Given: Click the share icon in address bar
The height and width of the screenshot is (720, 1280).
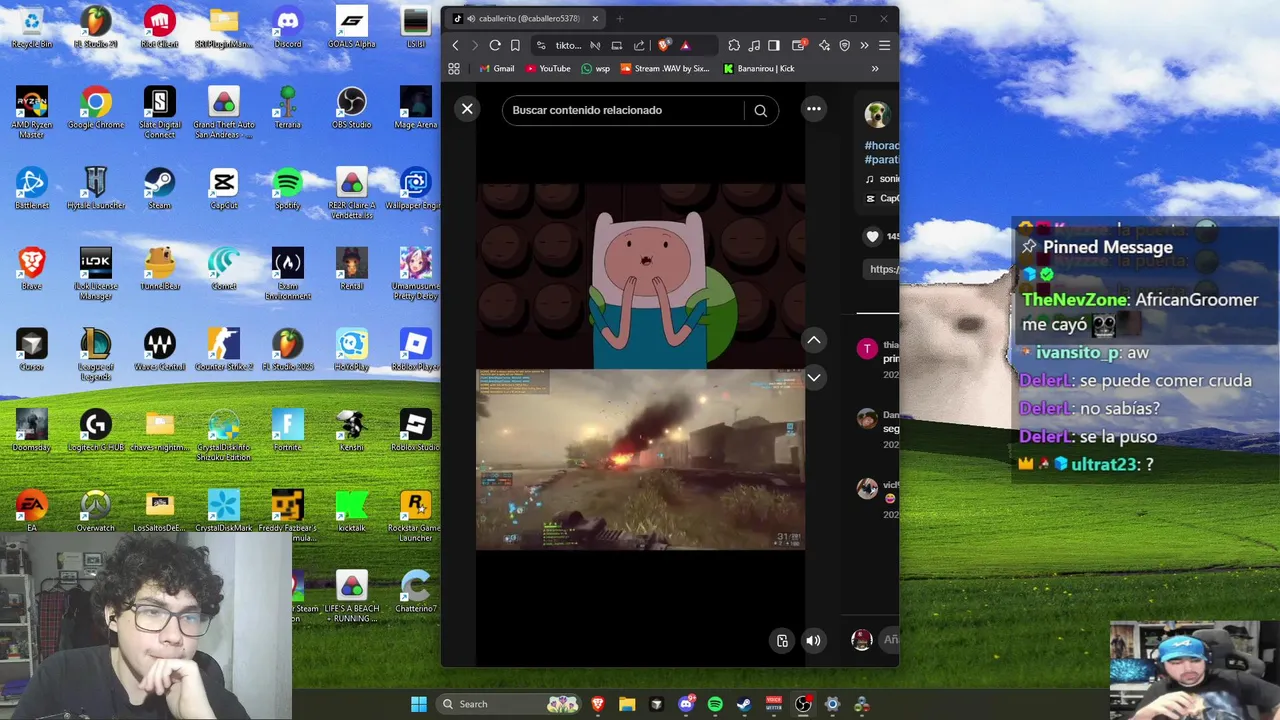Looking at the screenshot, I should [639, 45].
